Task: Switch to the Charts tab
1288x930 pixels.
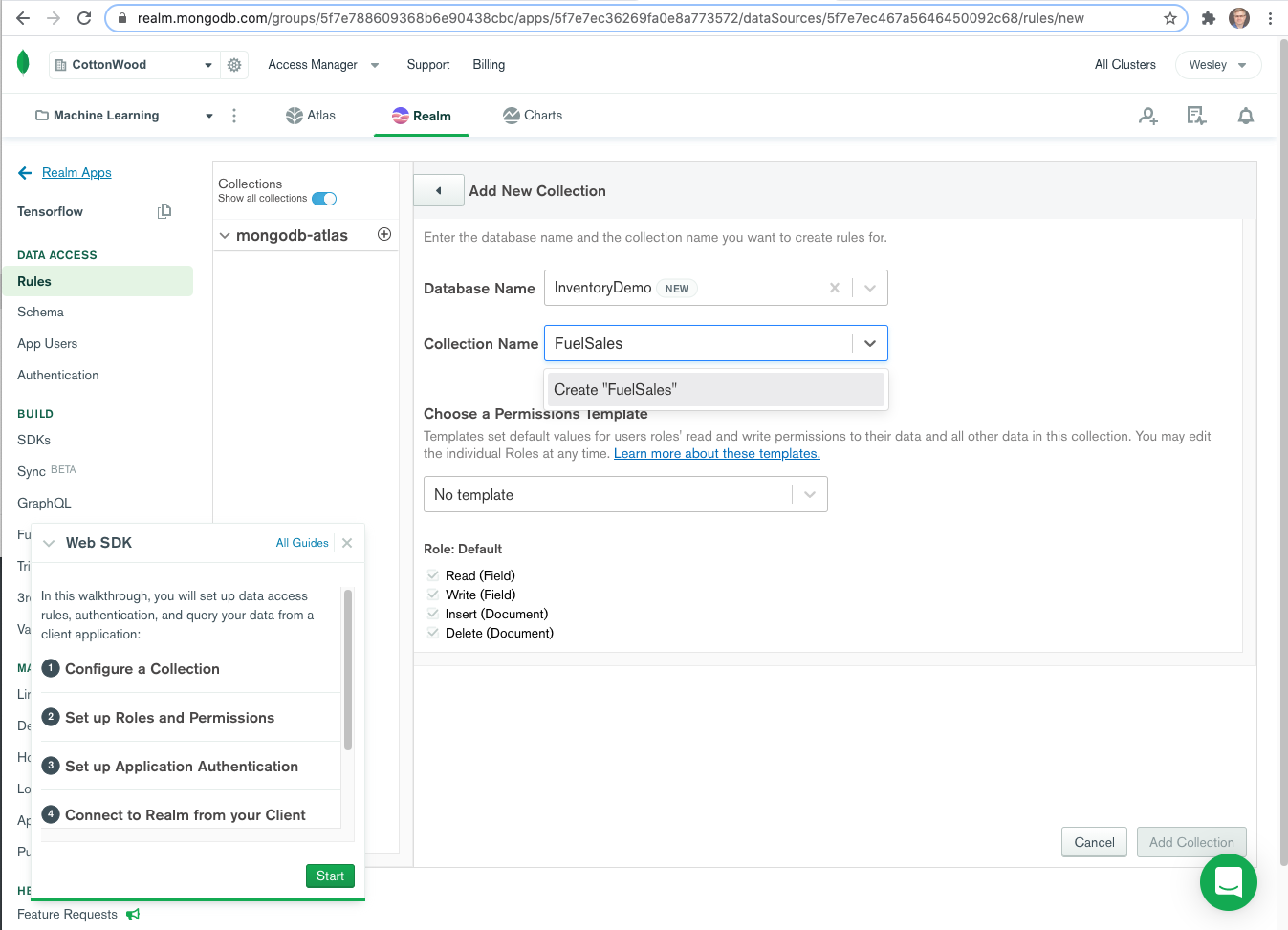Action: click(533, 116)
